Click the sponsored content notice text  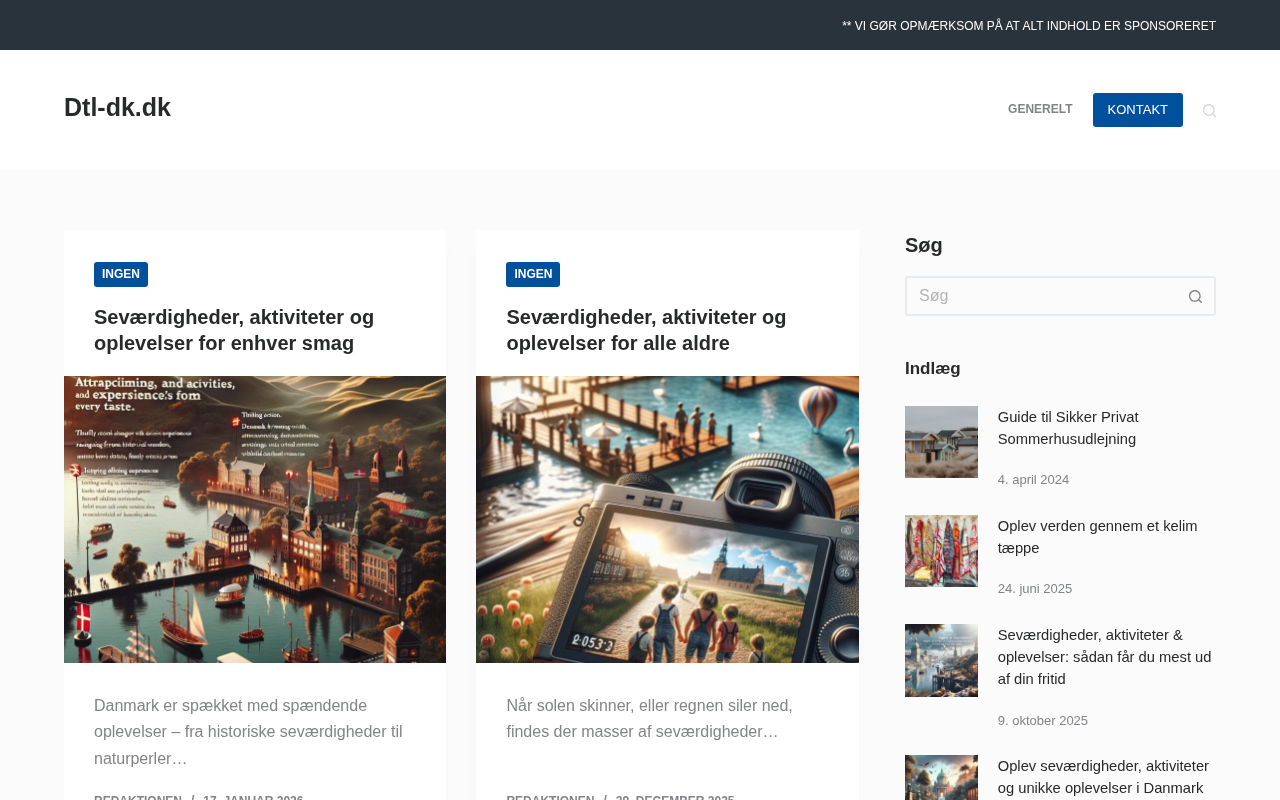pyautogui.click(x=1029, y=26)
